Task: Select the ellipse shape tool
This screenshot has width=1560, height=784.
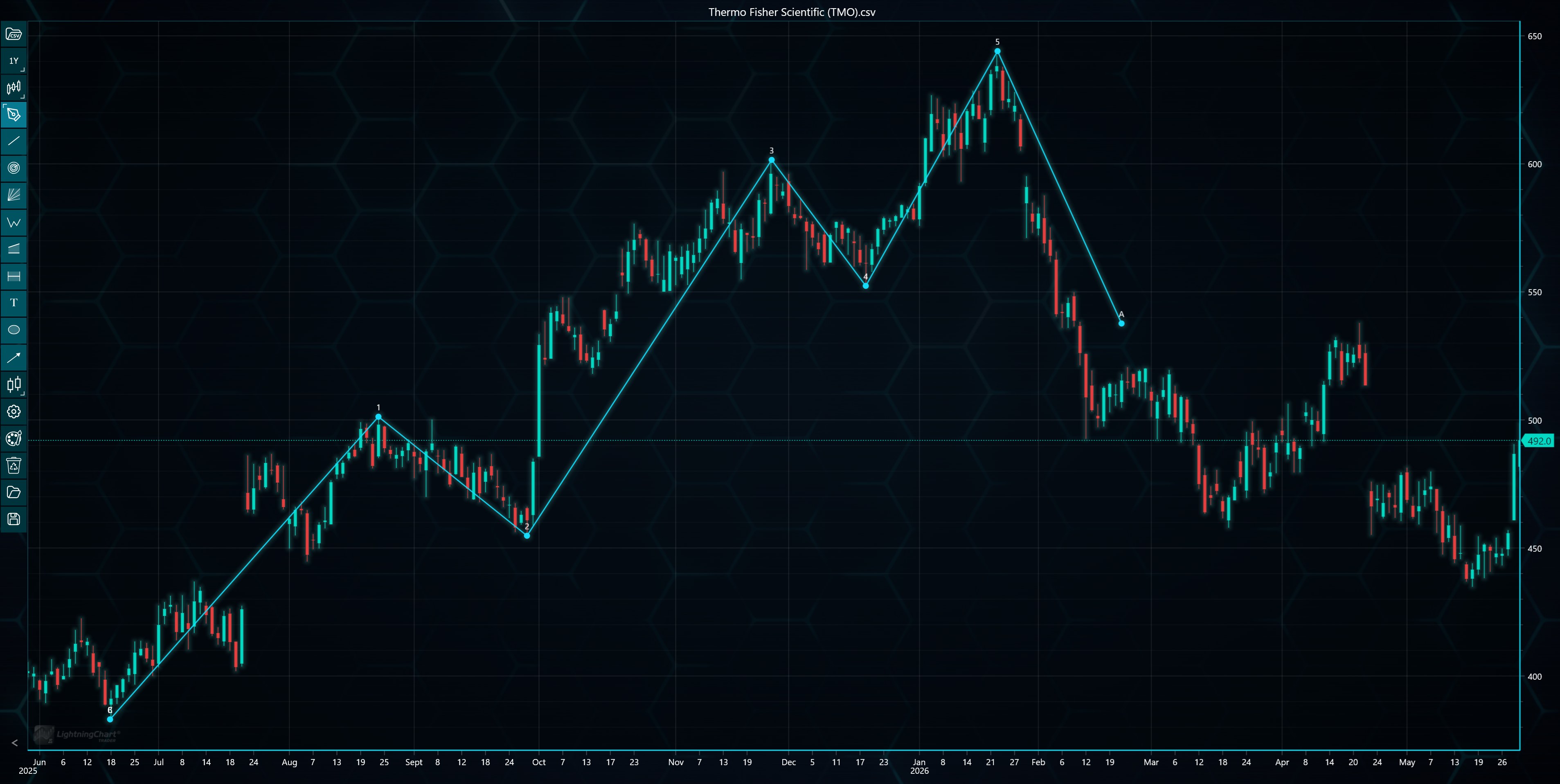Action: tap(14, 330)
